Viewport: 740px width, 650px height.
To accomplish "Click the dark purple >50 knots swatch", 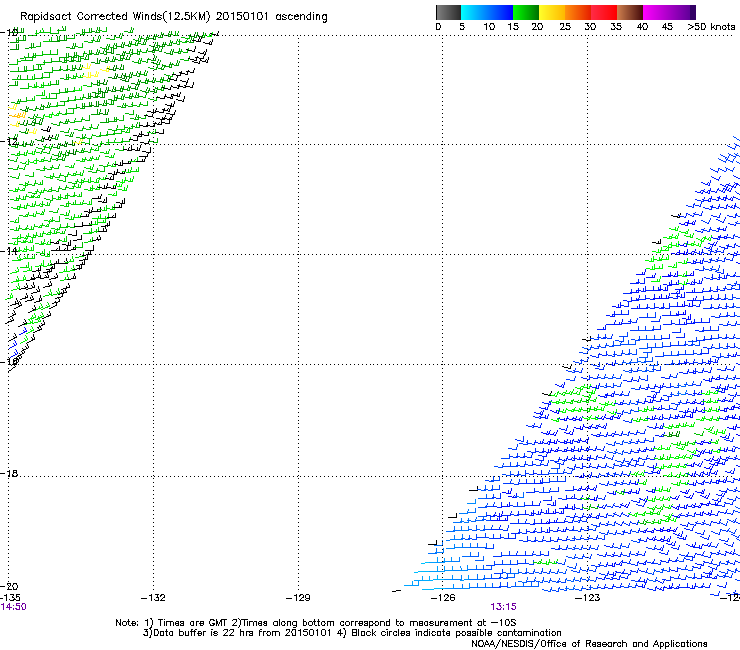I will tap(693, 12).
